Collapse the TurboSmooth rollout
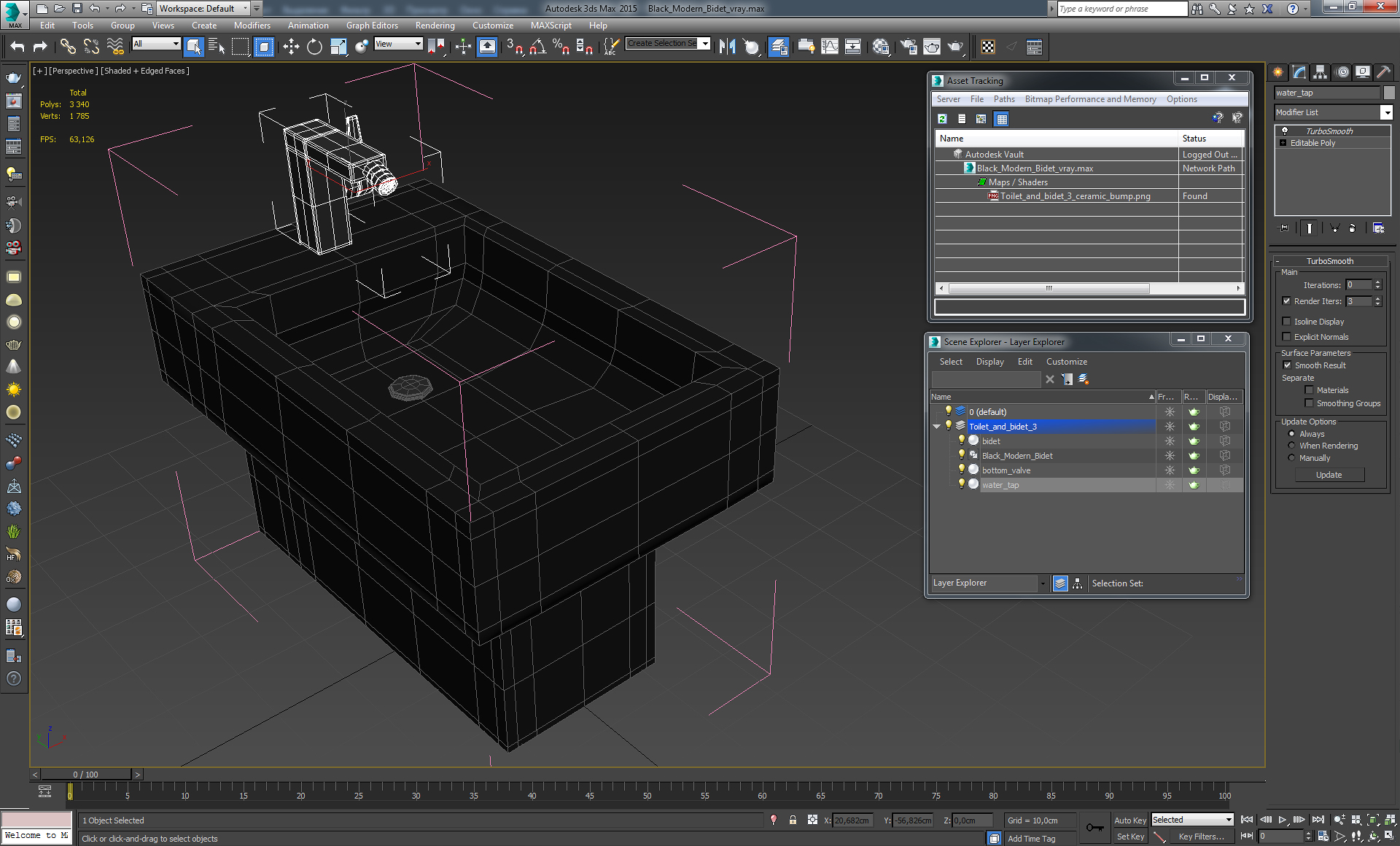The image size is (1400, 846). click(x=1277, y=261)
